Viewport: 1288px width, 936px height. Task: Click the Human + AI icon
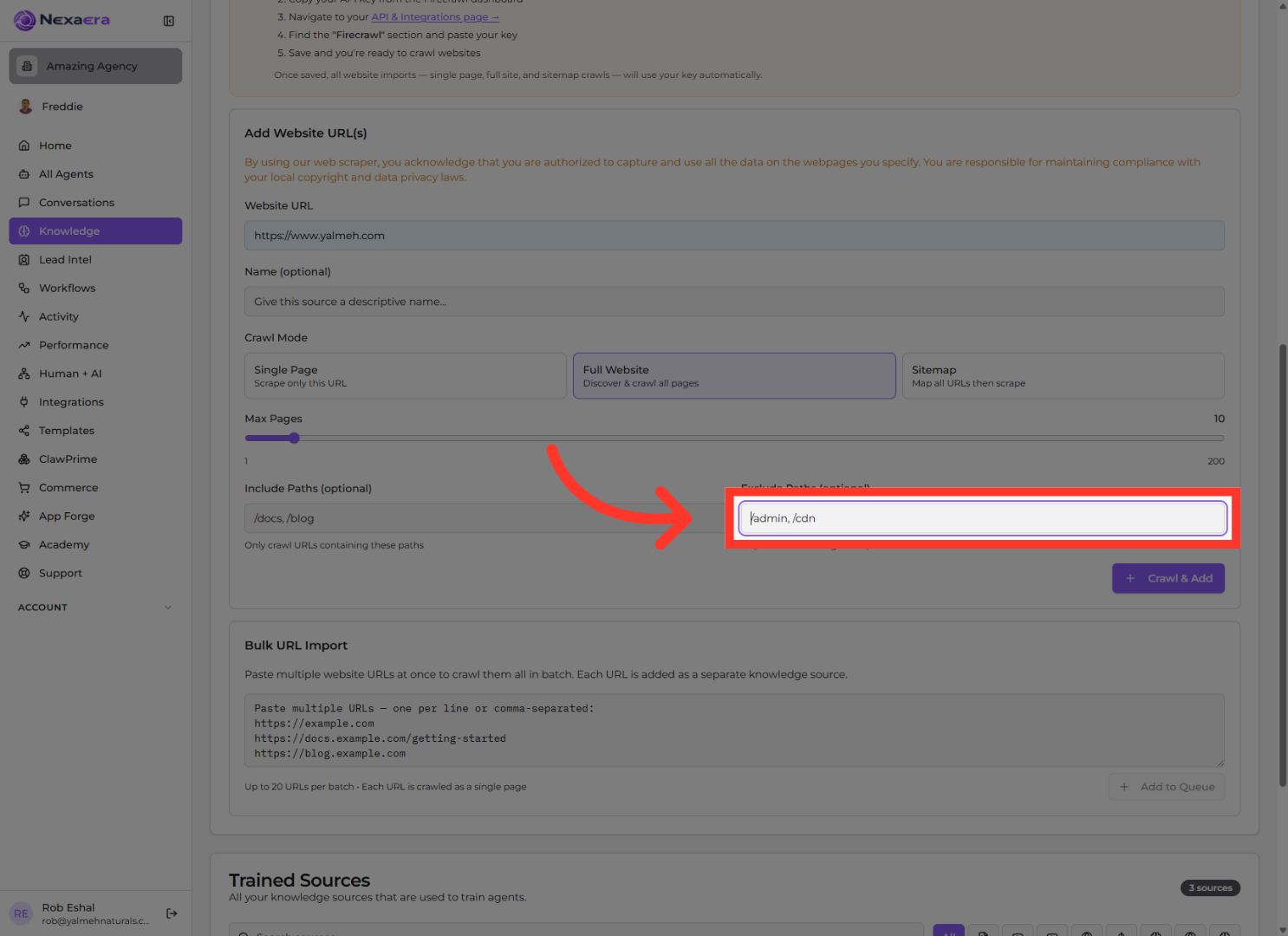coord(24,374)
